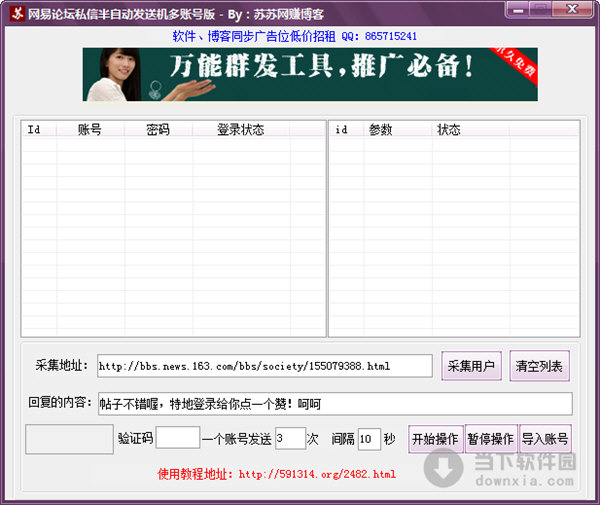Click the captcha image placeholder box
The image size is (600, 505).
pyautogui.click(x=70, y=439)
